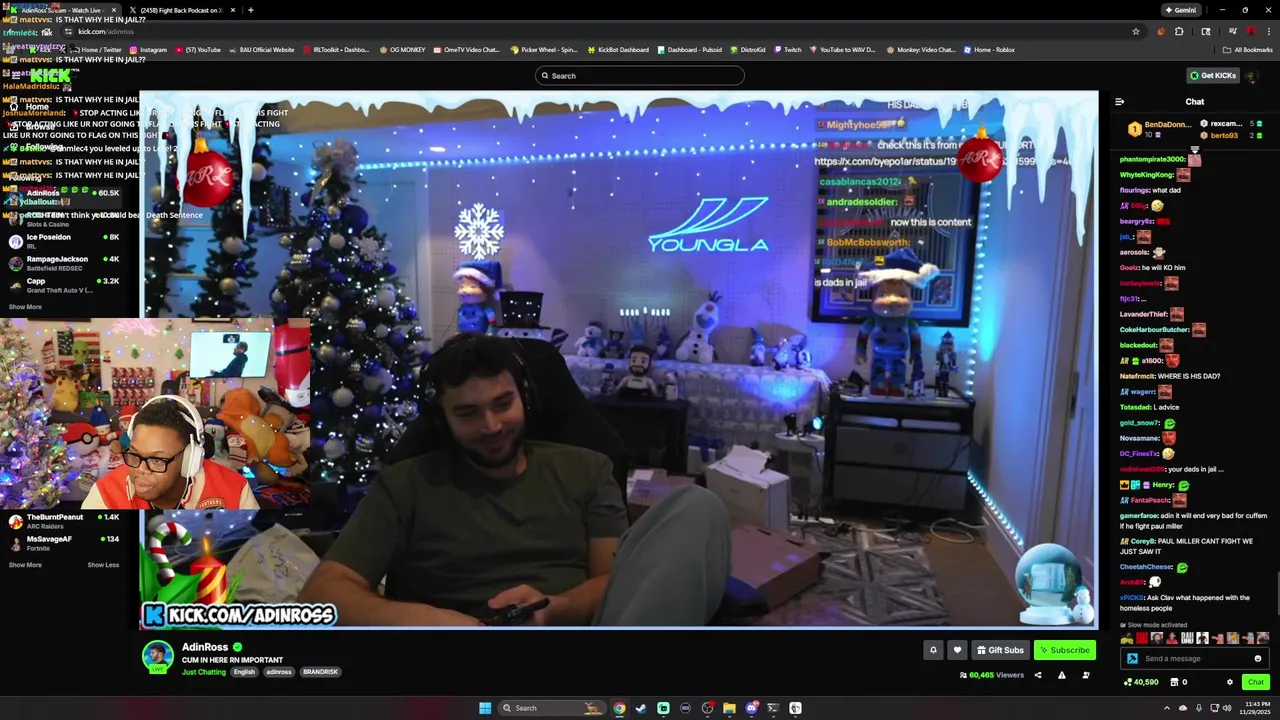Open Chrome extensions puzzle icon
Image resolution: width=1280 pixels, height=720 pixels.
(1179, 31)
